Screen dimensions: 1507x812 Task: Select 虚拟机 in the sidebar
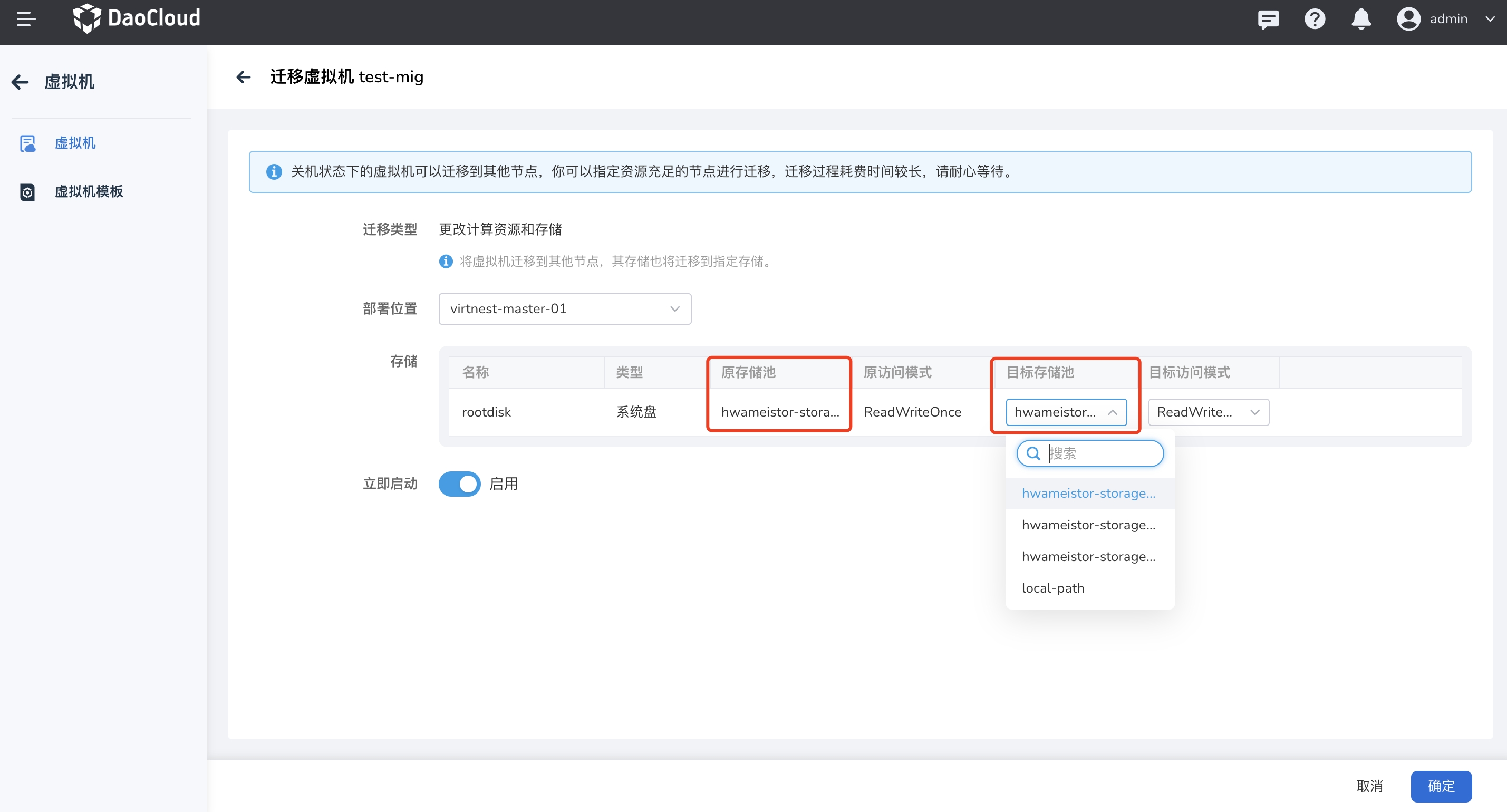coord(75,143)
